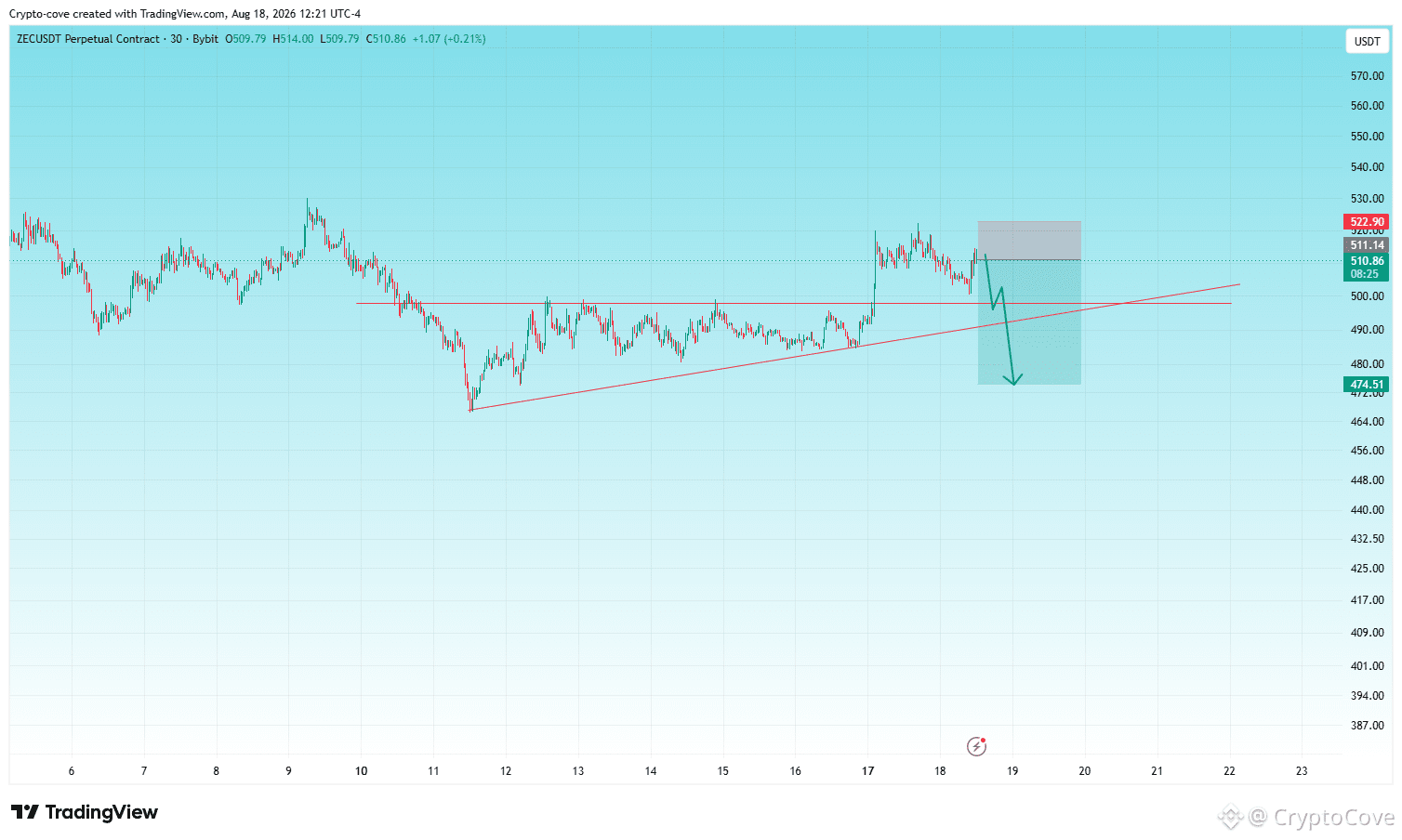Click the 550.00 price axis label
The width and height of the screenshot is (1402, 840).
click(1367, 137)
